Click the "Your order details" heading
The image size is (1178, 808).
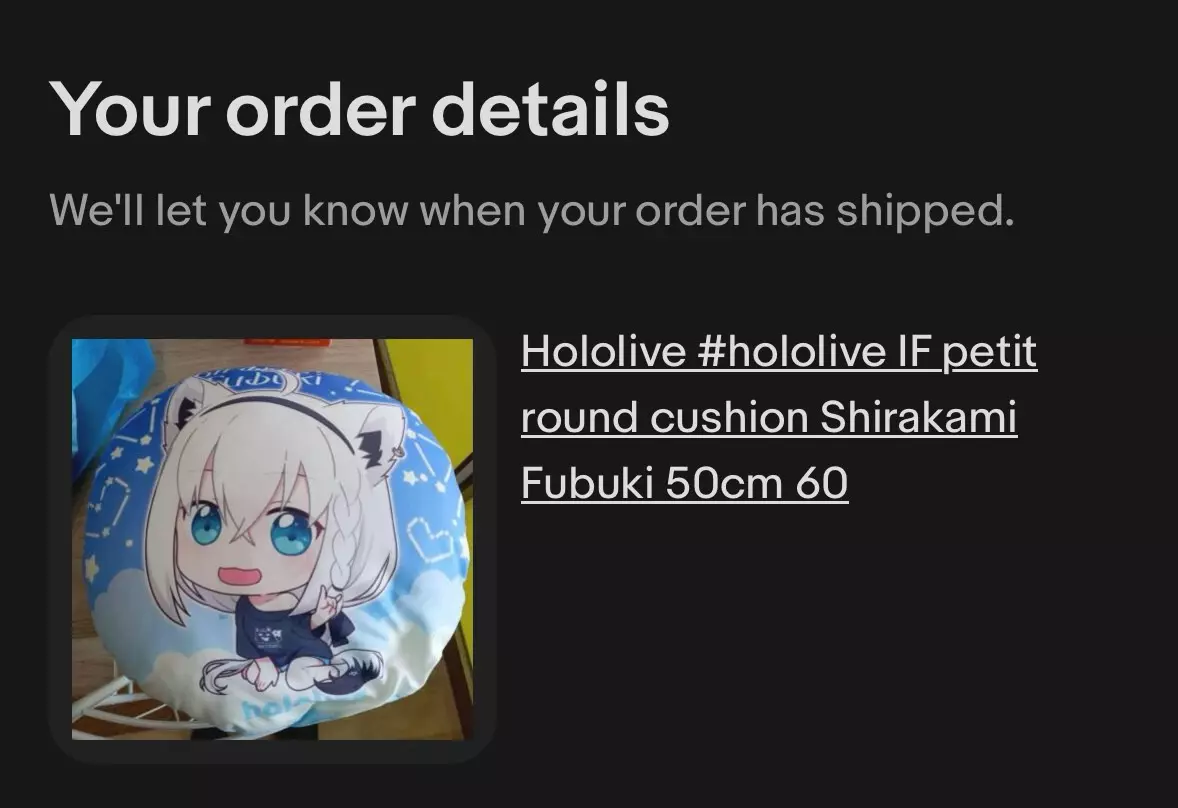[359, 109]
